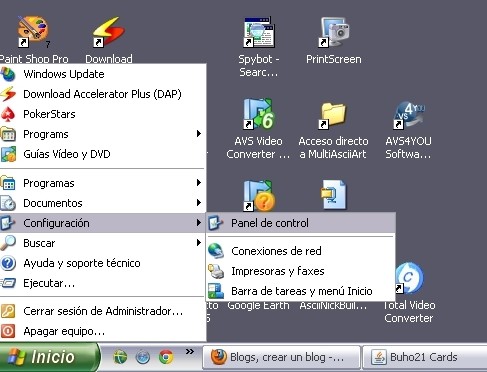Select Cerrar sesión de Administrador...
The width and height of the screenshot is (487, 372).
tap(102, 311)
